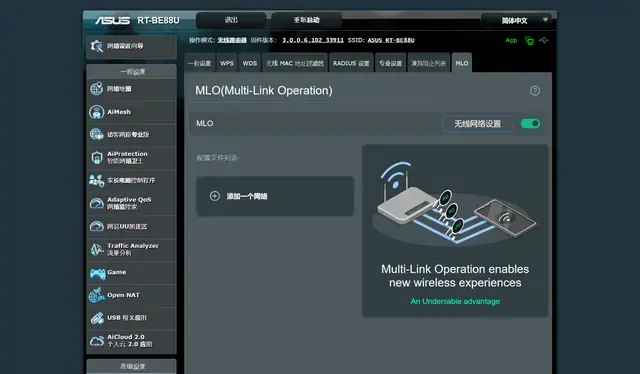Toggle the MLO switch off
This screenshot has height=374, width=640.
pos(530,123)
